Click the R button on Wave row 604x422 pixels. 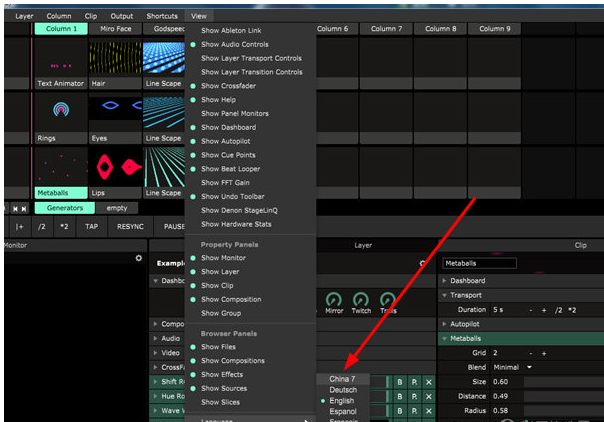[414, 411]
